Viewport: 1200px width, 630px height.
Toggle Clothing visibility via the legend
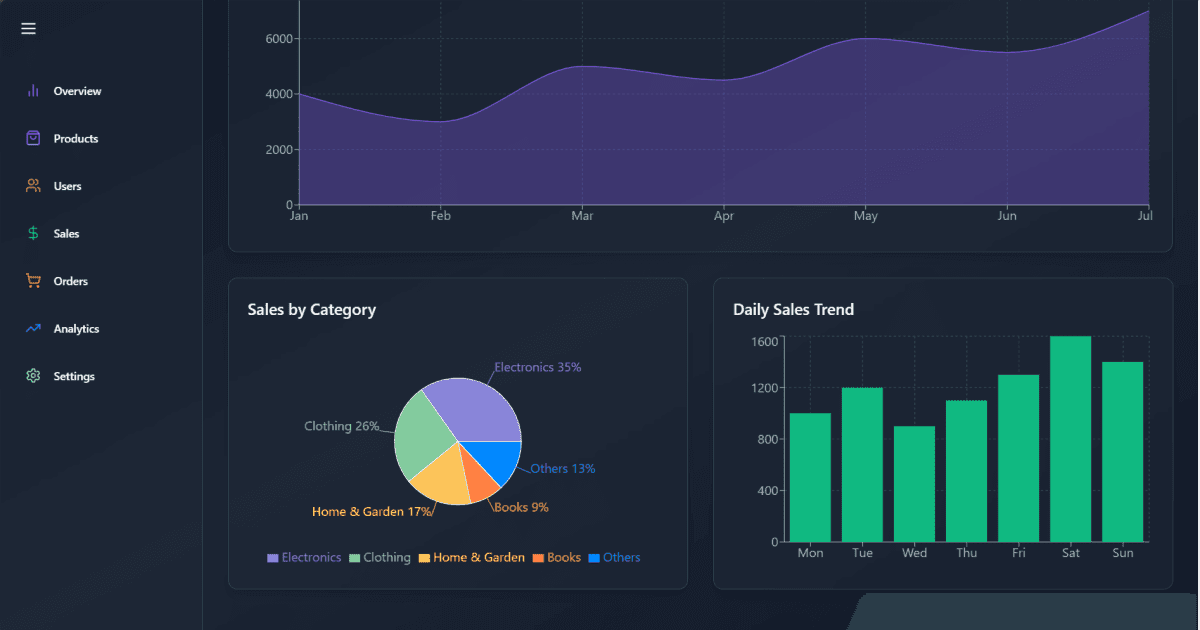(x=380, y=557)
